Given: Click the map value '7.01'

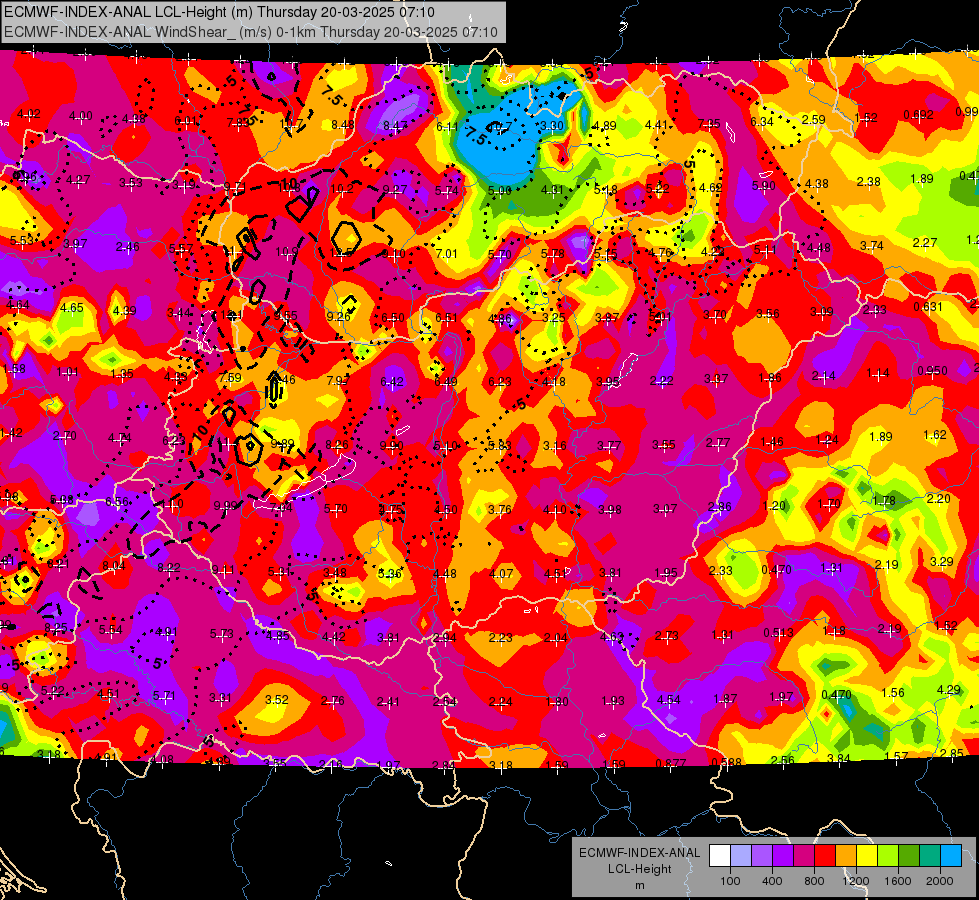Looking at the screenshot, I should (446, 253).
